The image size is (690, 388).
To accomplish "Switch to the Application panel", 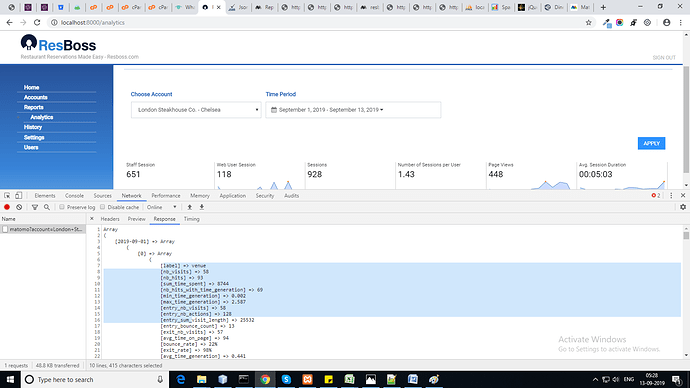I will [232, 195].
